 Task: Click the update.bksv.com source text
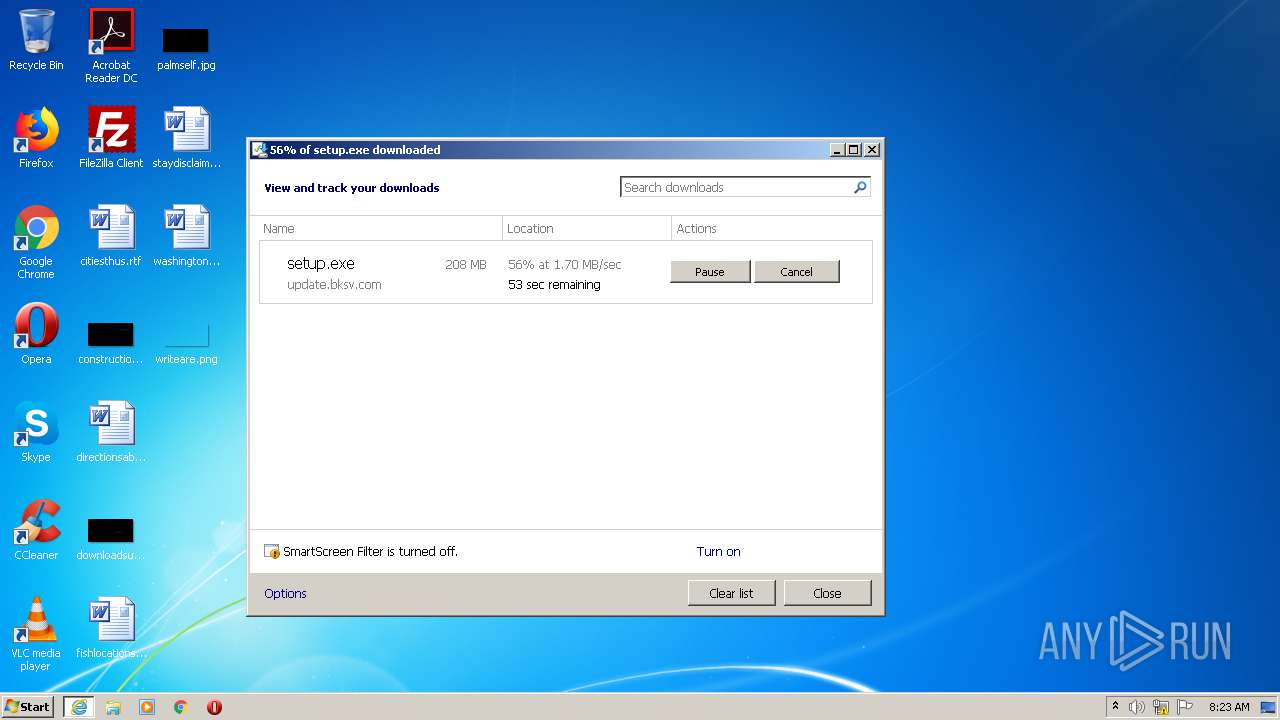tap(334, 285)
